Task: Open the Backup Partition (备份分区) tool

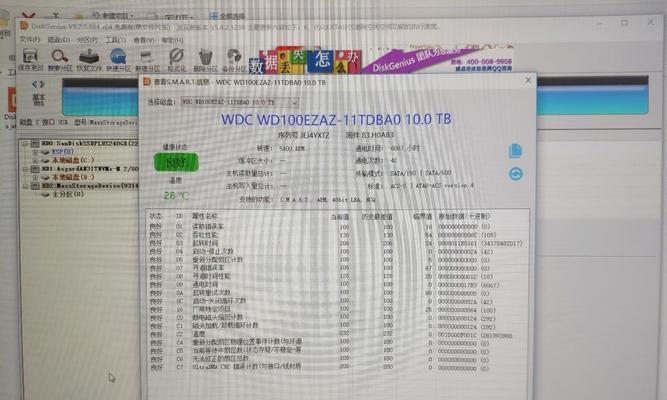Action: pos(234,60)
